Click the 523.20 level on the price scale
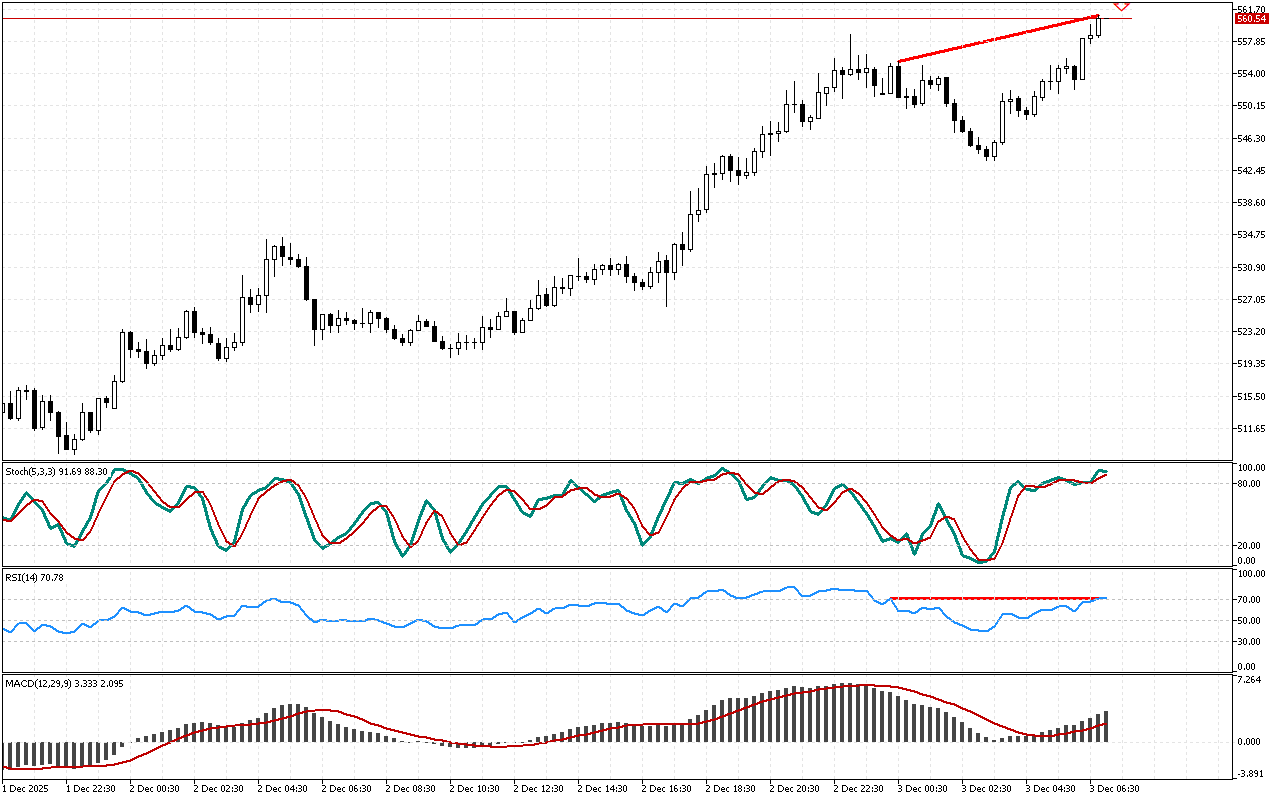 pyautogui.click(x=1251, y=332)
